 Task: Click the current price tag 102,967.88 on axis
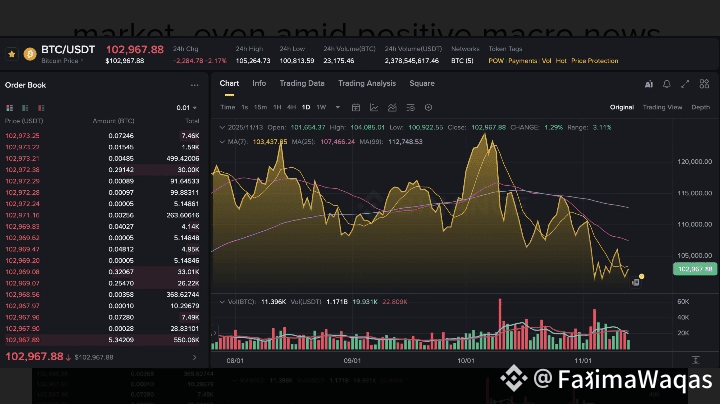(x=695, y=269)
